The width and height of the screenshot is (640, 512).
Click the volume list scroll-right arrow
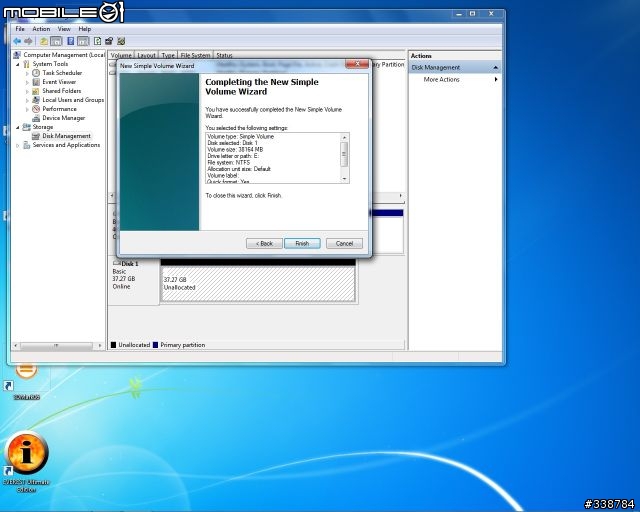[400, 196]
